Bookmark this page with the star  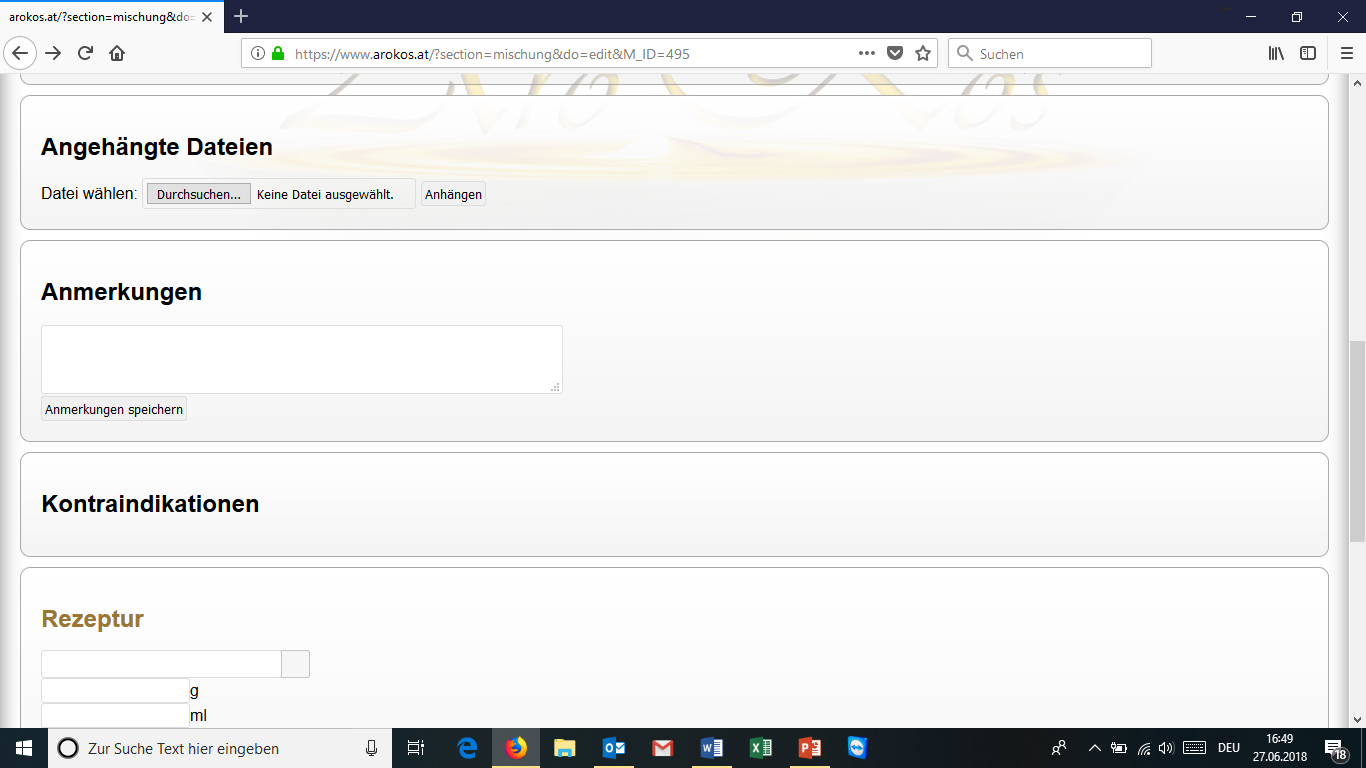(922, 53)
